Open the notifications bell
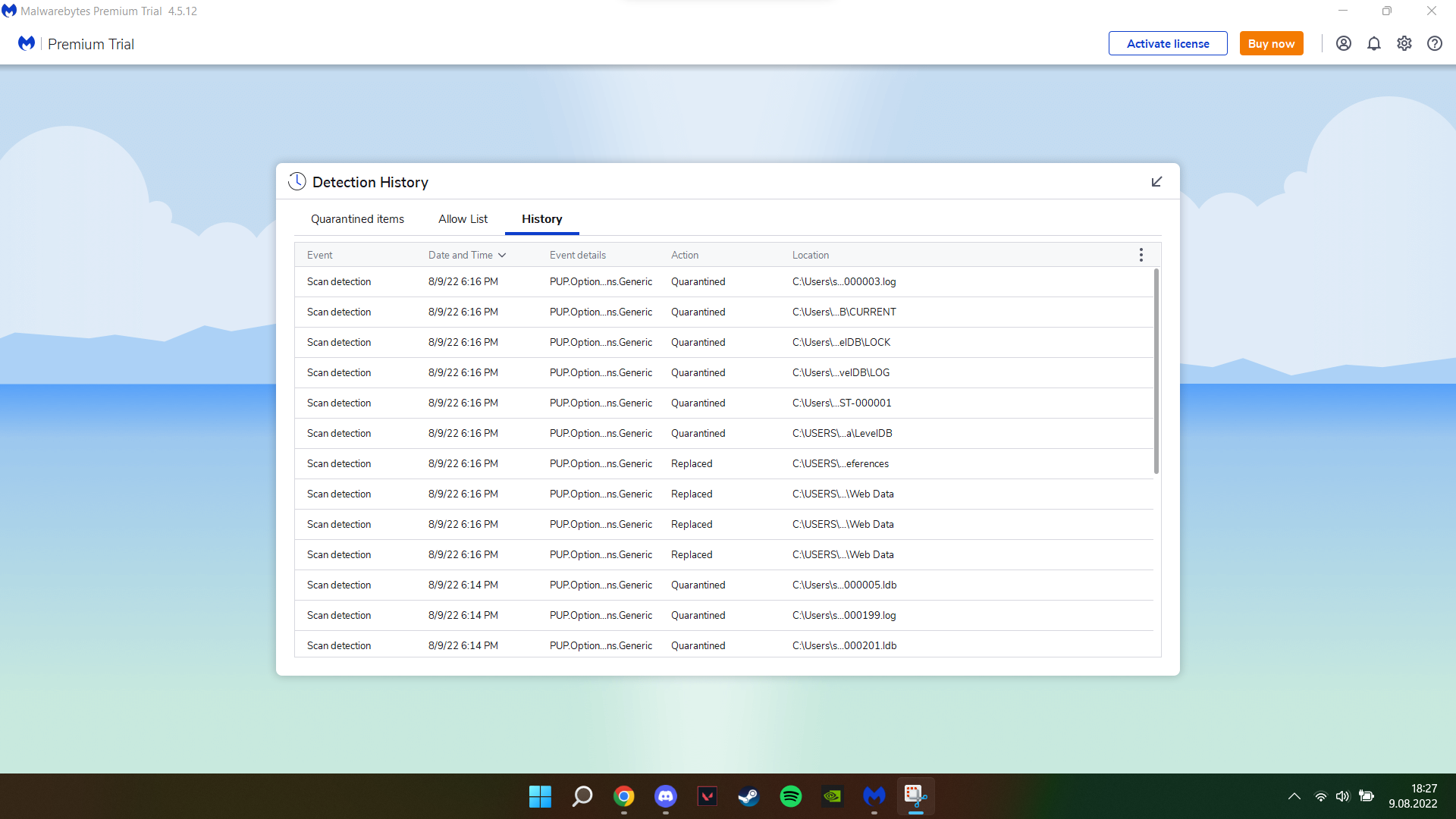The image size is (1456, 819). 1374,43
